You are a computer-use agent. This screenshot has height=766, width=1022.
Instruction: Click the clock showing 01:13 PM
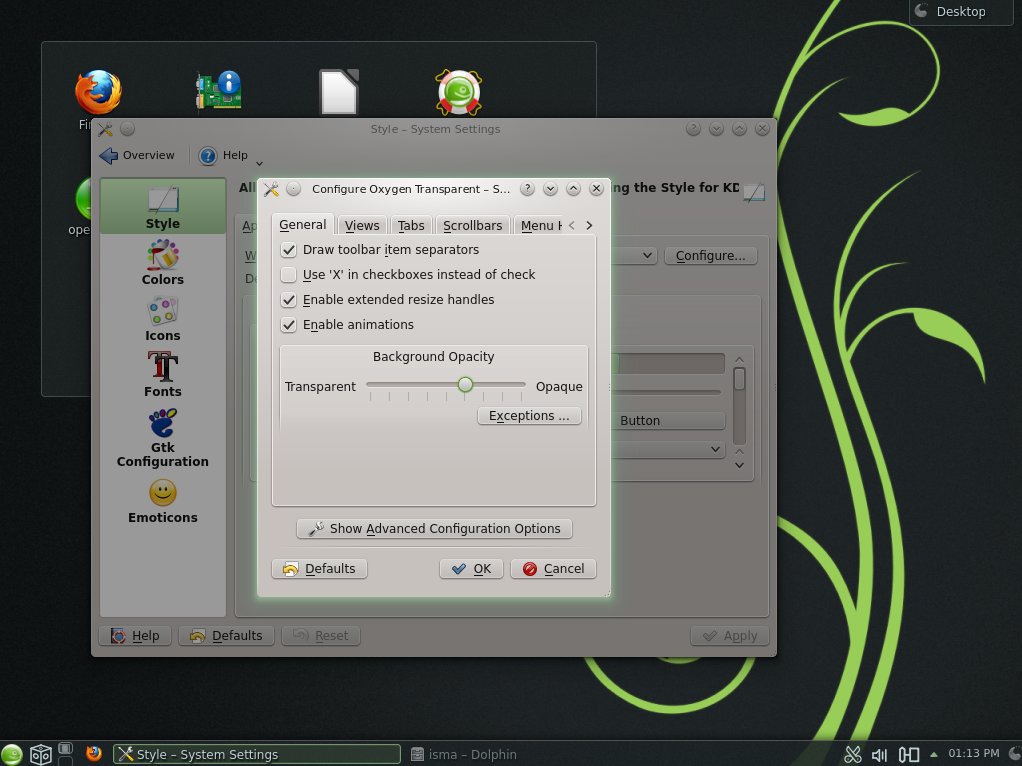[974, 754]
